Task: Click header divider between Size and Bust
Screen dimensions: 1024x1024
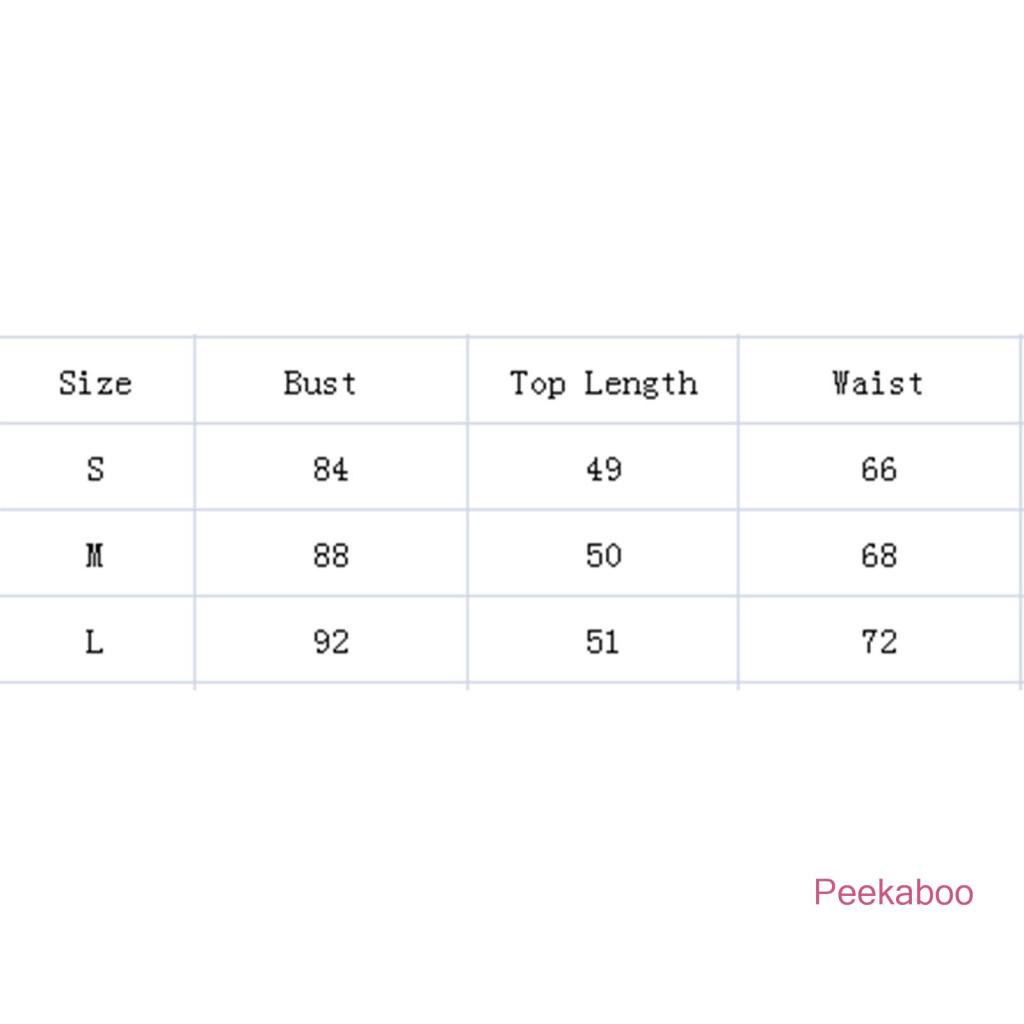Action: (x=195, y=381)
